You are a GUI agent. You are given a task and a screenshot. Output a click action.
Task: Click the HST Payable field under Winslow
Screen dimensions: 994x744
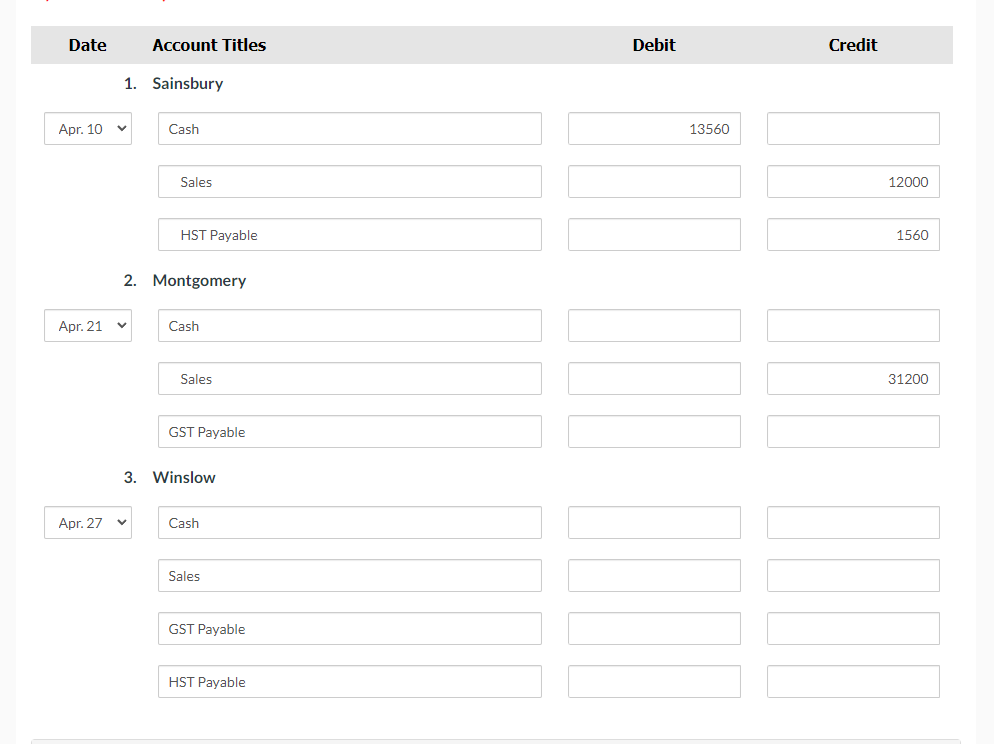(349, 681)
